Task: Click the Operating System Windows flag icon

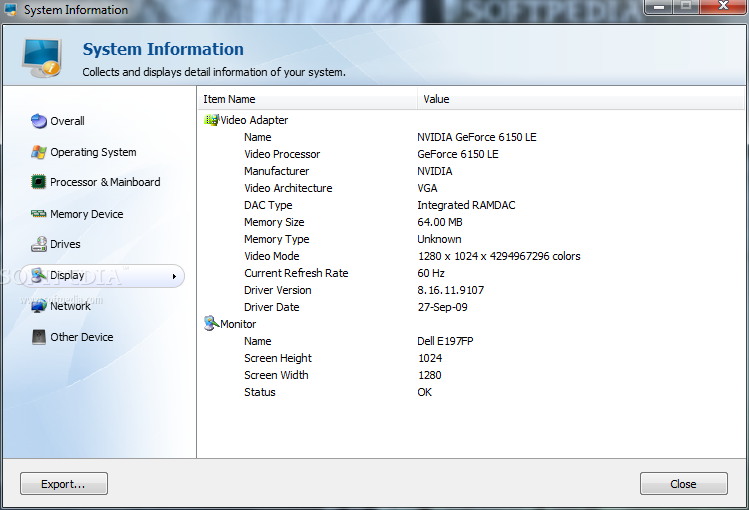Action: (x=39, y=152)
